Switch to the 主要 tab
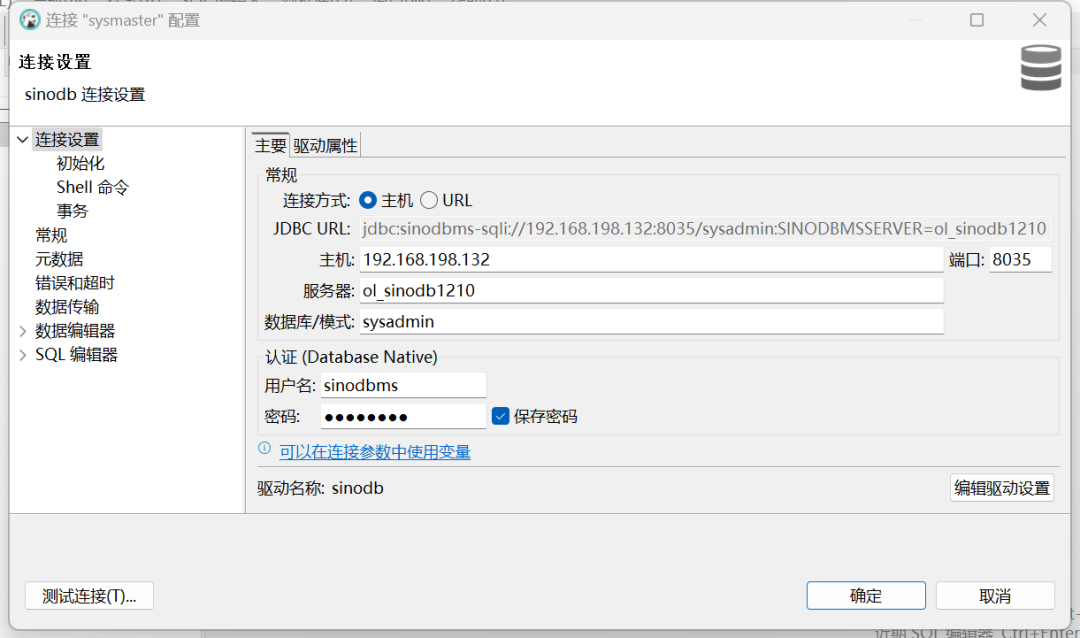The width and height of the screenshot is (1080, 638). [270, 145]
